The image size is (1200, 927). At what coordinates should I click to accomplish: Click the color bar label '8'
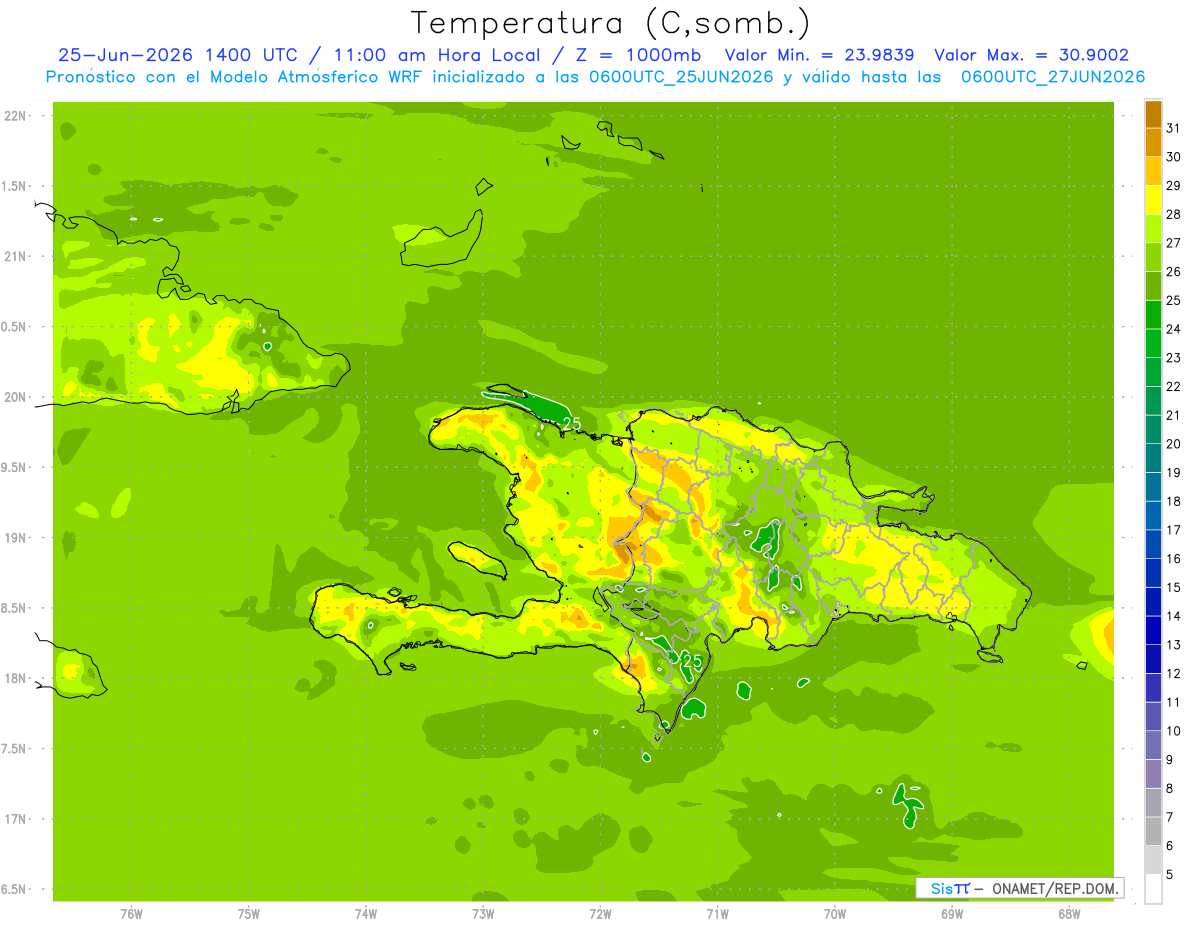point(1171,789)
